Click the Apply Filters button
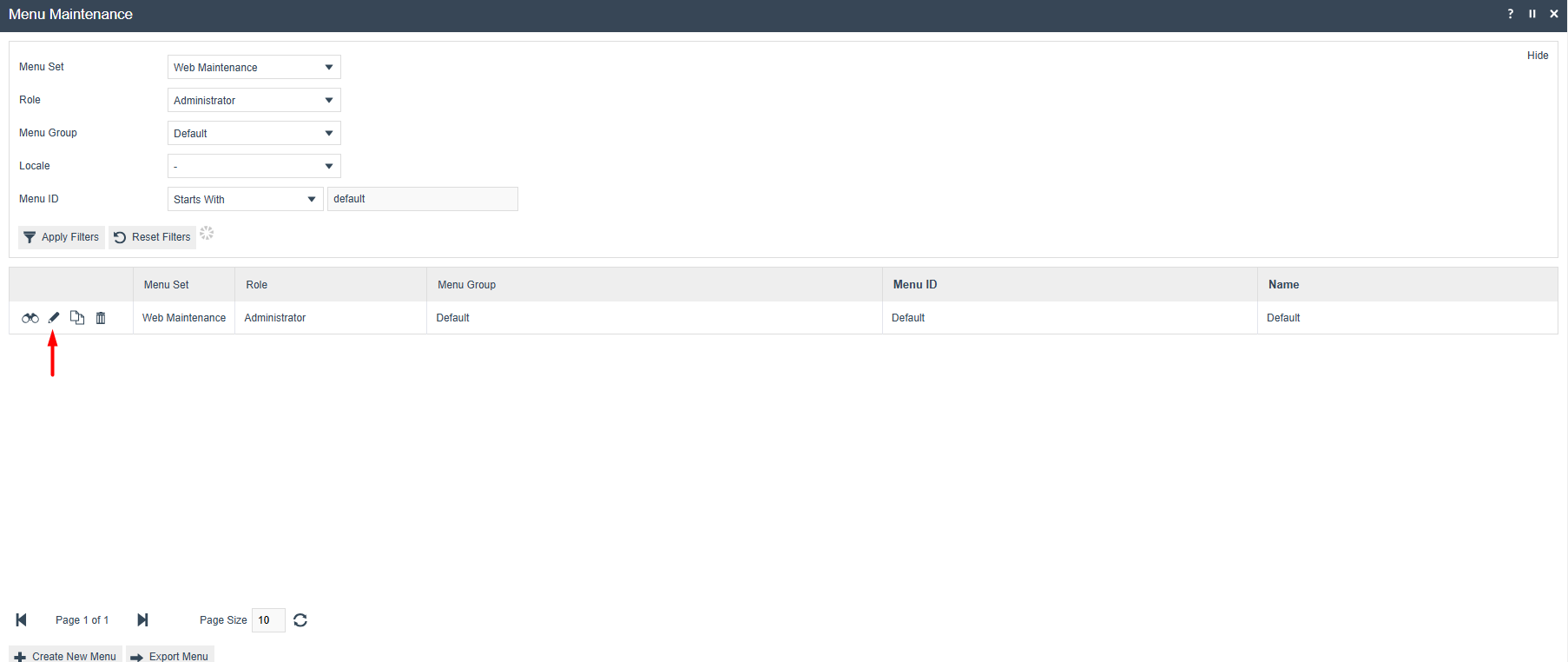The width and height of the screenshot is (1568, 662). 62,237
